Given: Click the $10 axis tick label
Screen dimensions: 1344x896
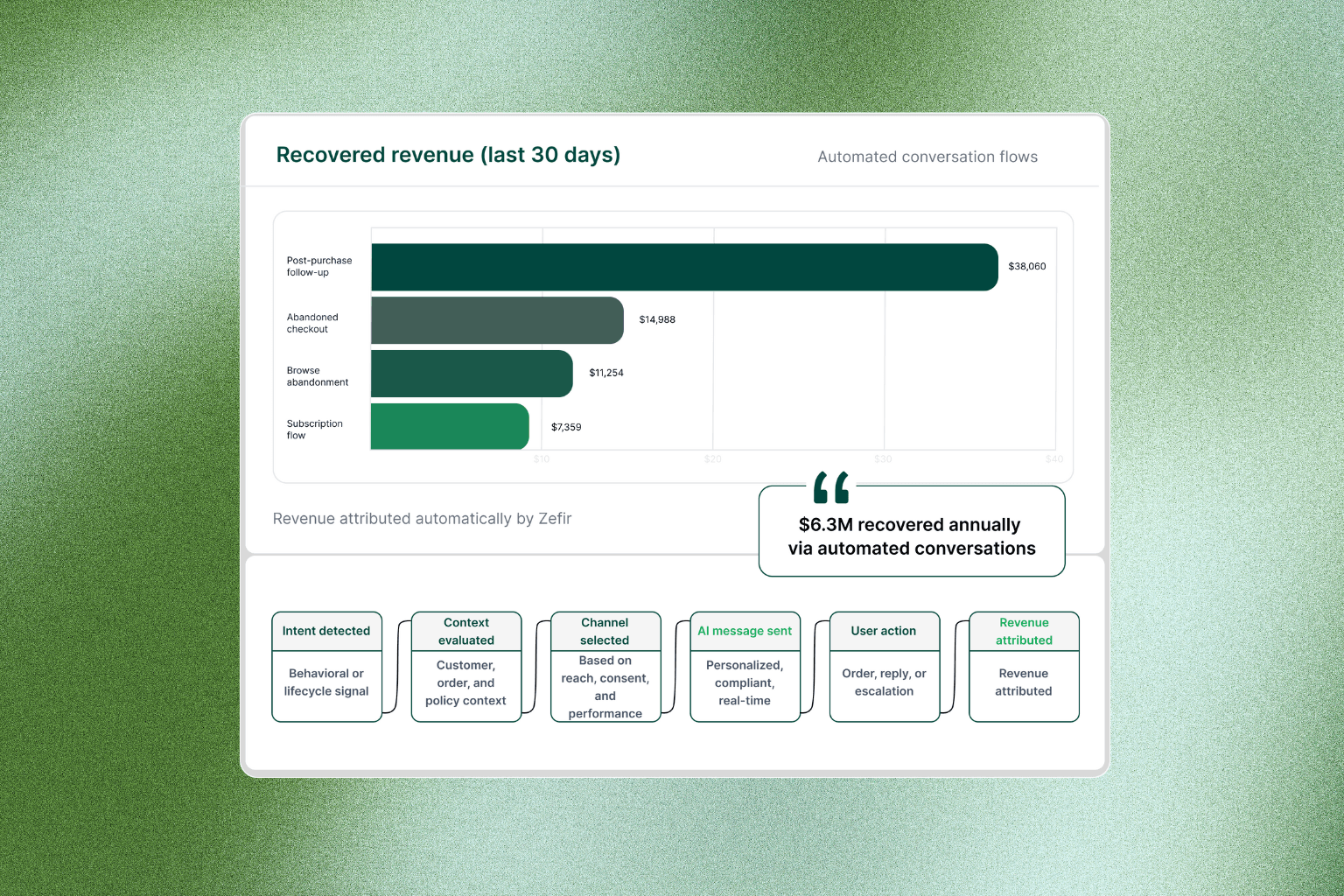Looking at the screenshot, I should click(x=542, y=459).
